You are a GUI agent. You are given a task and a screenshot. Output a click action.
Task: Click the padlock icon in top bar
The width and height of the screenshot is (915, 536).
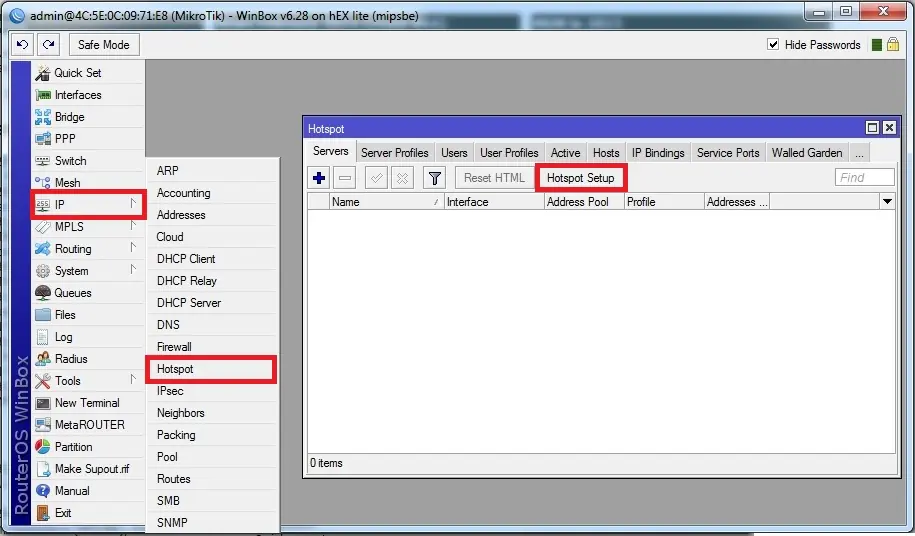(x=893, y=44)
